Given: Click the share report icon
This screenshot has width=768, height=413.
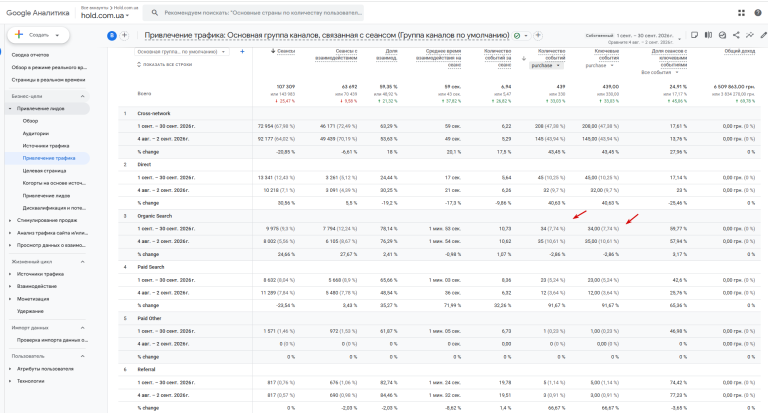Looking at the screenshot, I should [x=736, y=35].
